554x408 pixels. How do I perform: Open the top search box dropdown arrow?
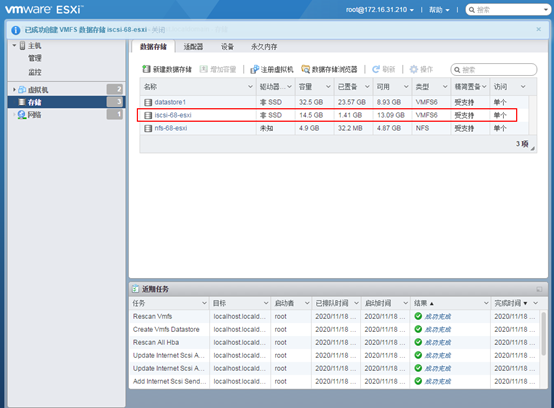click(546, 10)
